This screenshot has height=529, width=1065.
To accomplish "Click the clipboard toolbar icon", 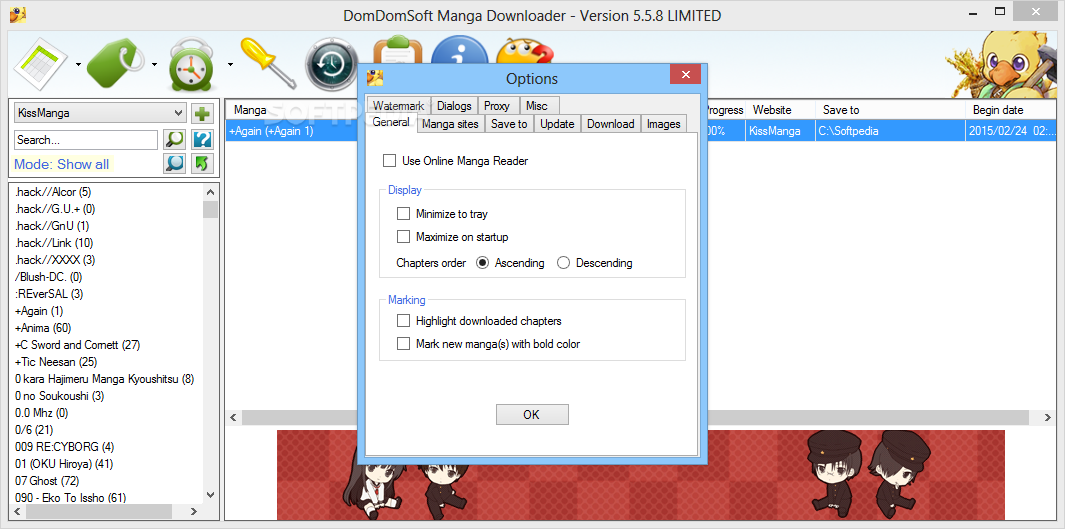I will 400,50.
